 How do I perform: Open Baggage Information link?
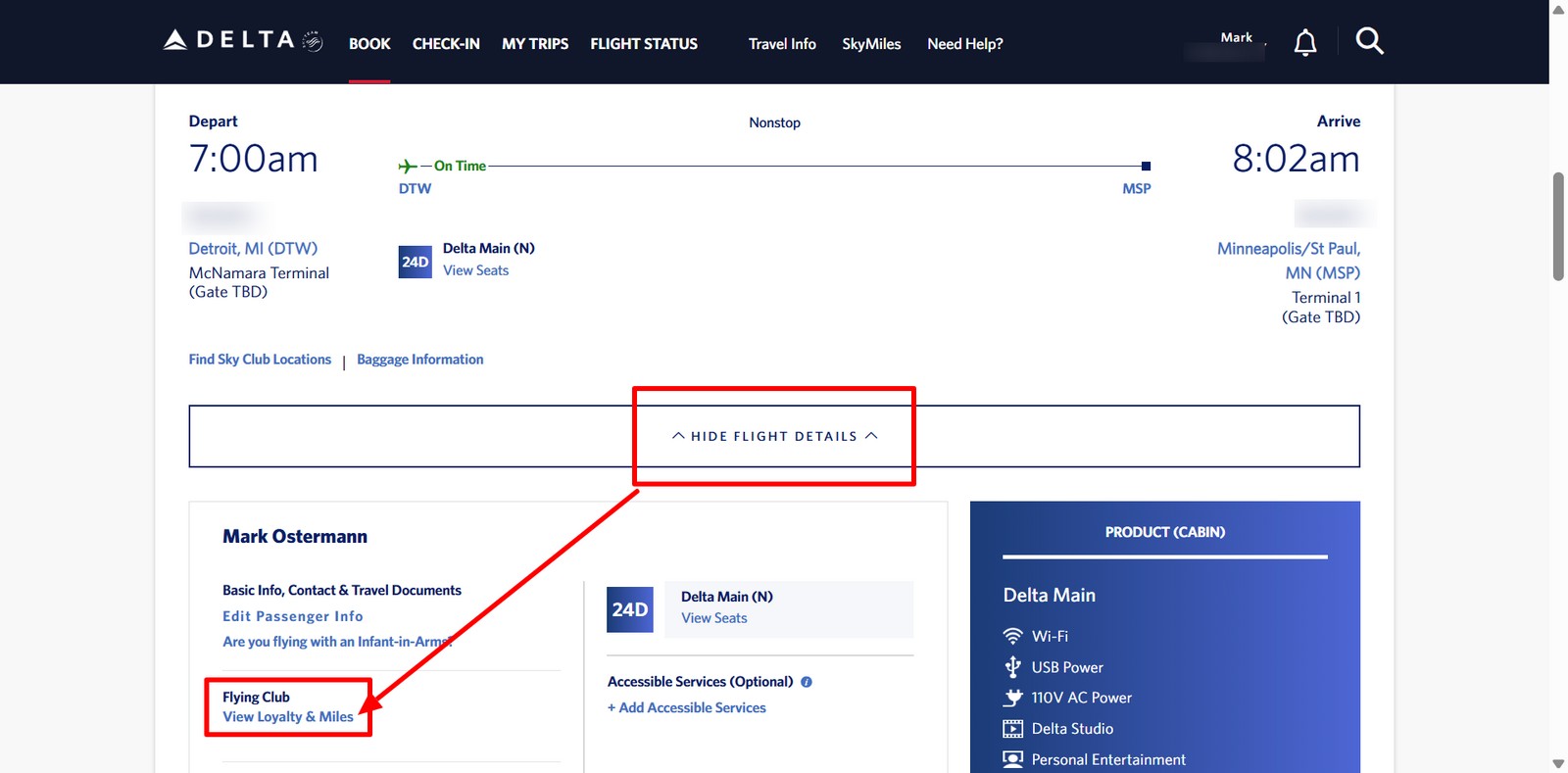point(420,360)
